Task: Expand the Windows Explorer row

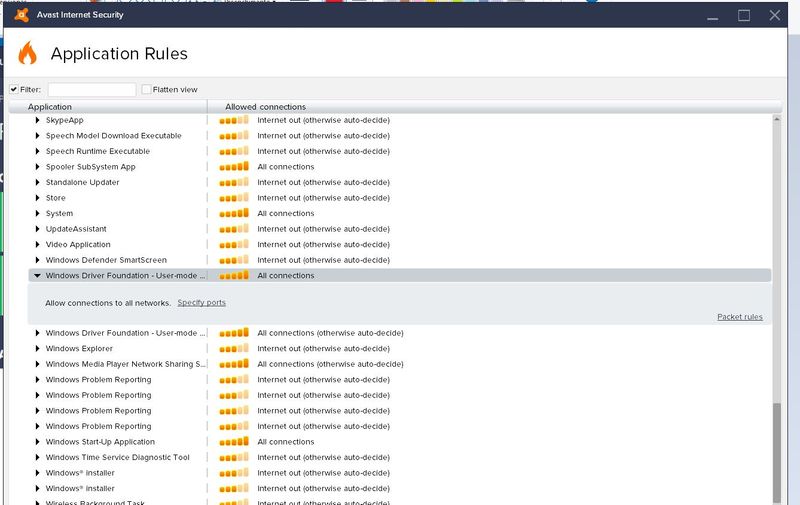Action: (x=37, y=348)
